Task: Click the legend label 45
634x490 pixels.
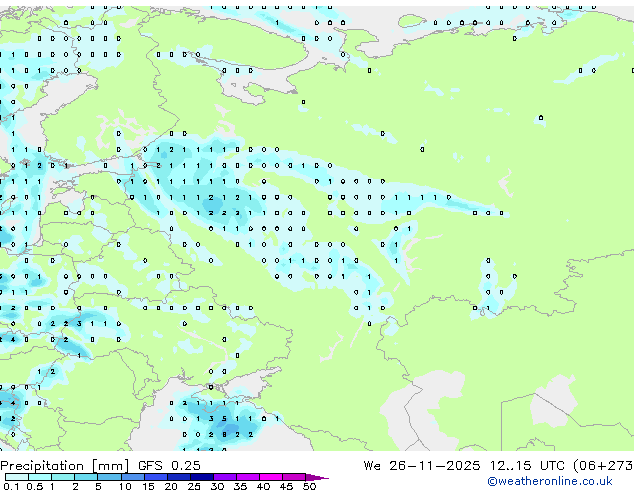Action: click(x=286, y=486)
